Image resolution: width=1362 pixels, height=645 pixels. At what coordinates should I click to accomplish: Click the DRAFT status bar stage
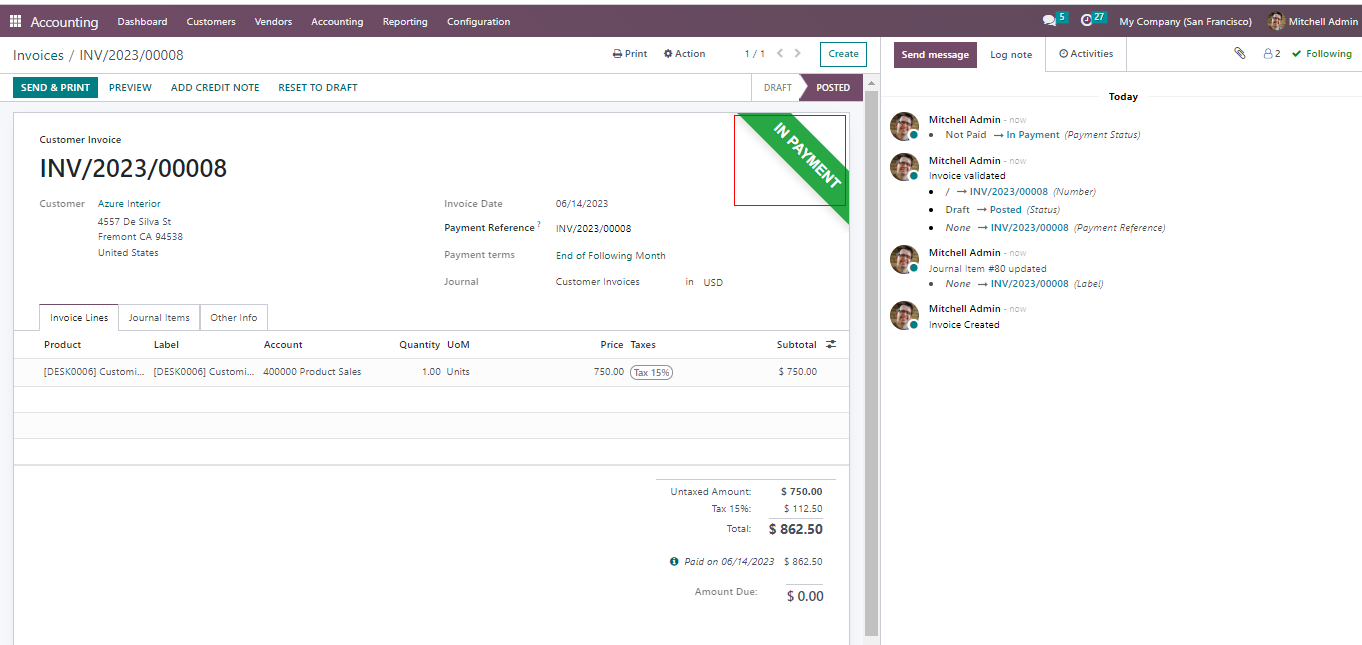click(777, 88)
